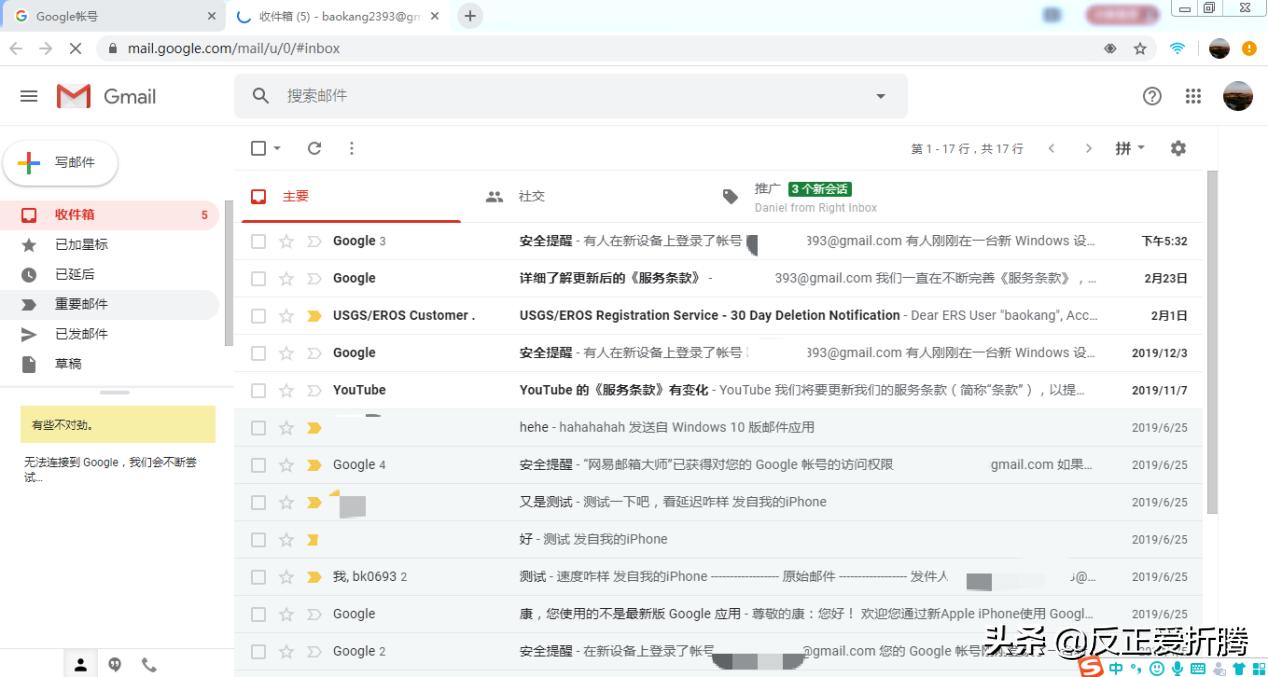
Task: Open the Google apps grid icon
Action: [x=1192, y=96]
